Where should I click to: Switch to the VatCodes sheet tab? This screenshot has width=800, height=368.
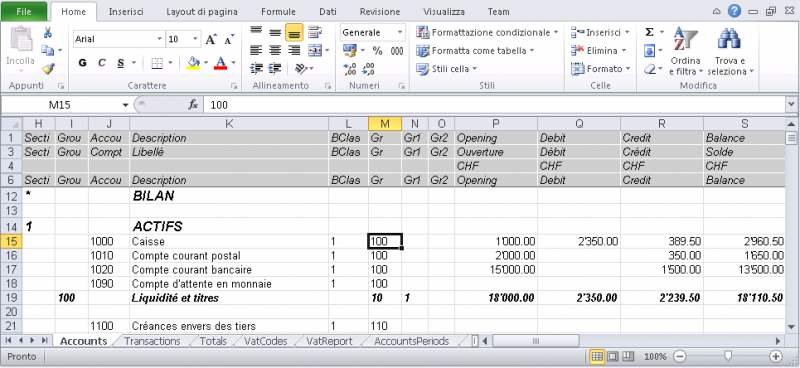265,341
